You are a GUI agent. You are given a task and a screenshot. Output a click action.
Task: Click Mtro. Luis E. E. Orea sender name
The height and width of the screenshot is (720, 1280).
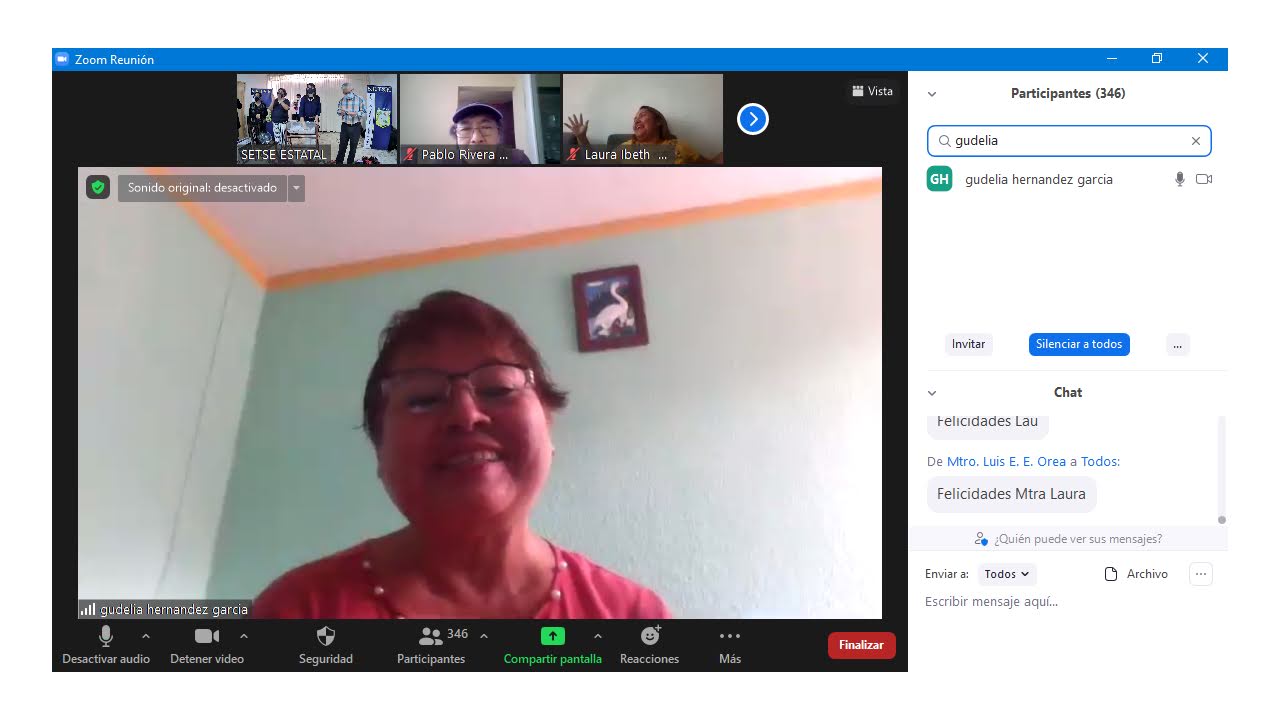tap(1006, 462)
